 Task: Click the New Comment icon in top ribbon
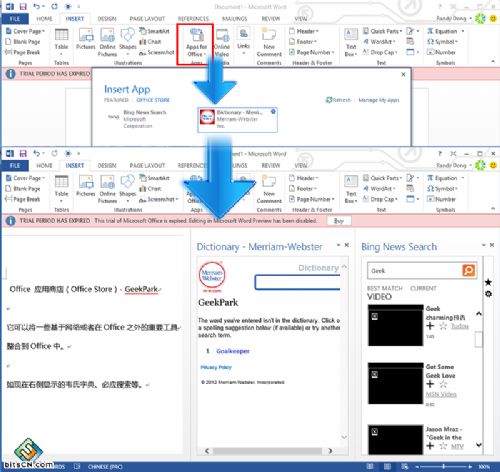click(269, 43)
